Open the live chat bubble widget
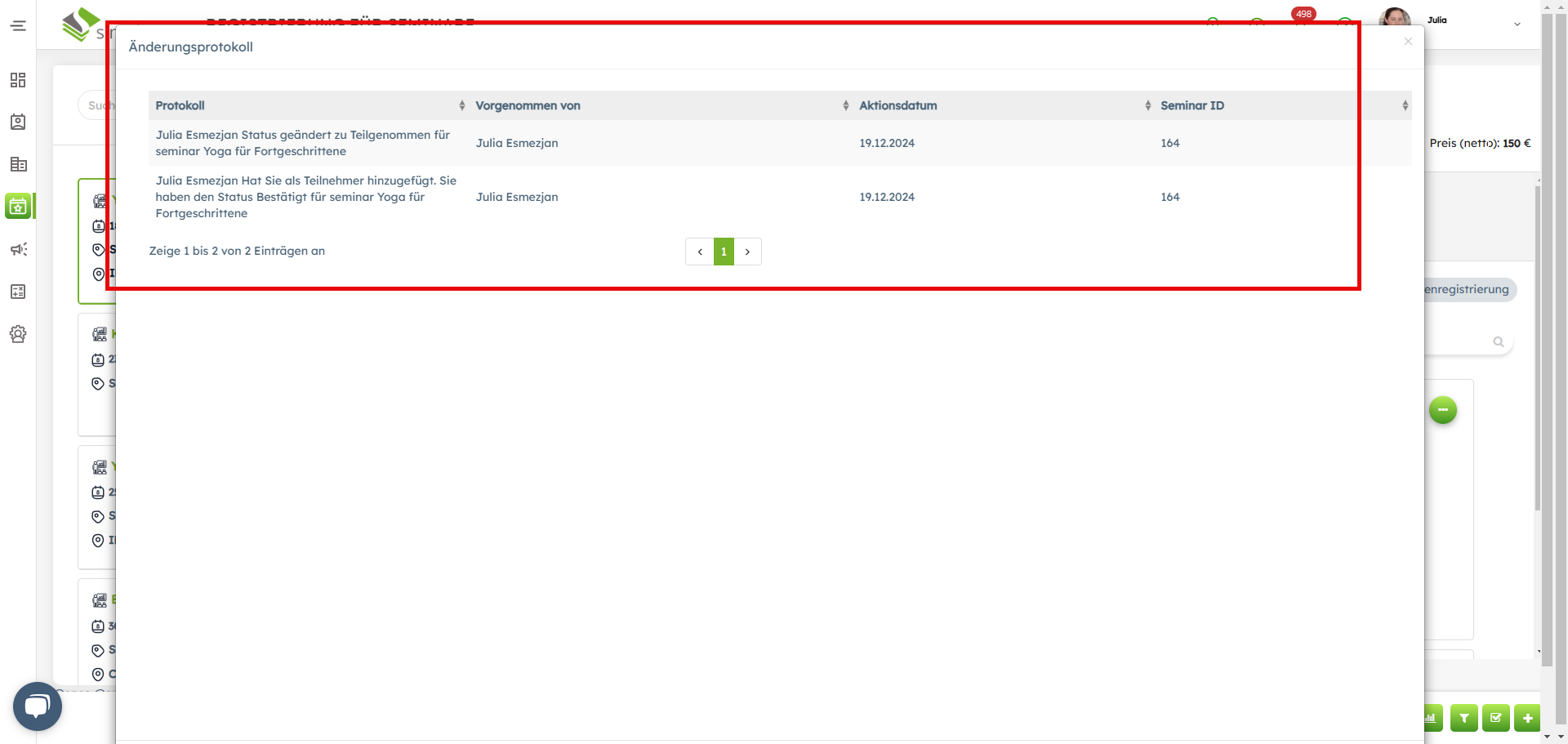This screenshot has width=1568, height=744. (38, 706)
